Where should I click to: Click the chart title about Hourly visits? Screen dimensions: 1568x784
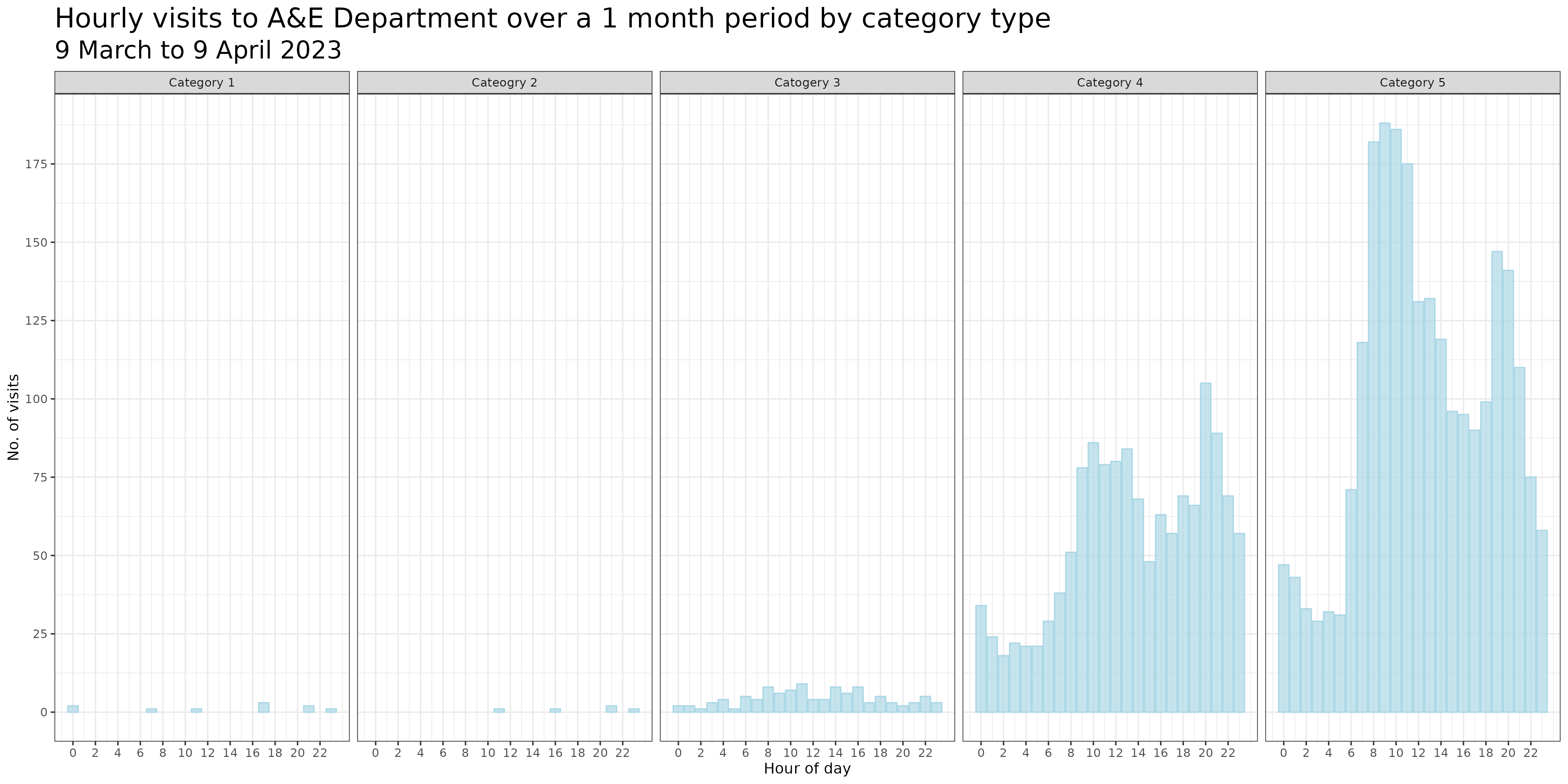tap(553, 20)
